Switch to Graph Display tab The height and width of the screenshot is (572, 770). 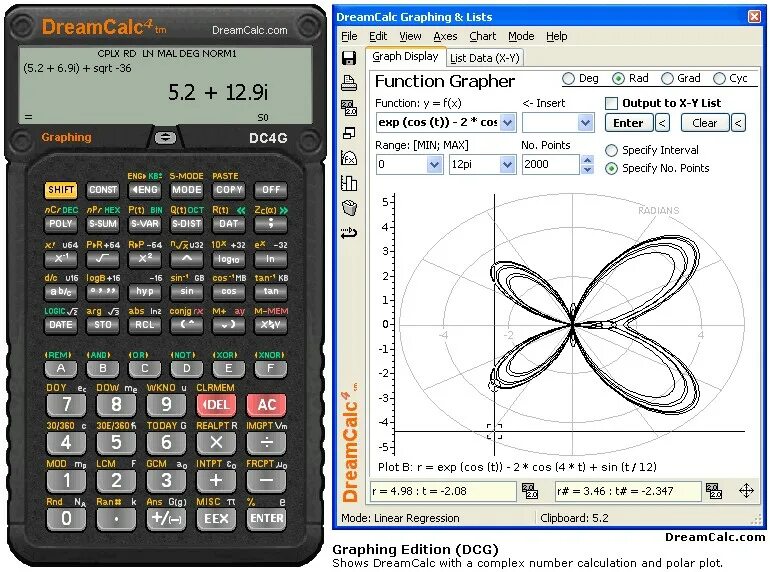point(405,56)
